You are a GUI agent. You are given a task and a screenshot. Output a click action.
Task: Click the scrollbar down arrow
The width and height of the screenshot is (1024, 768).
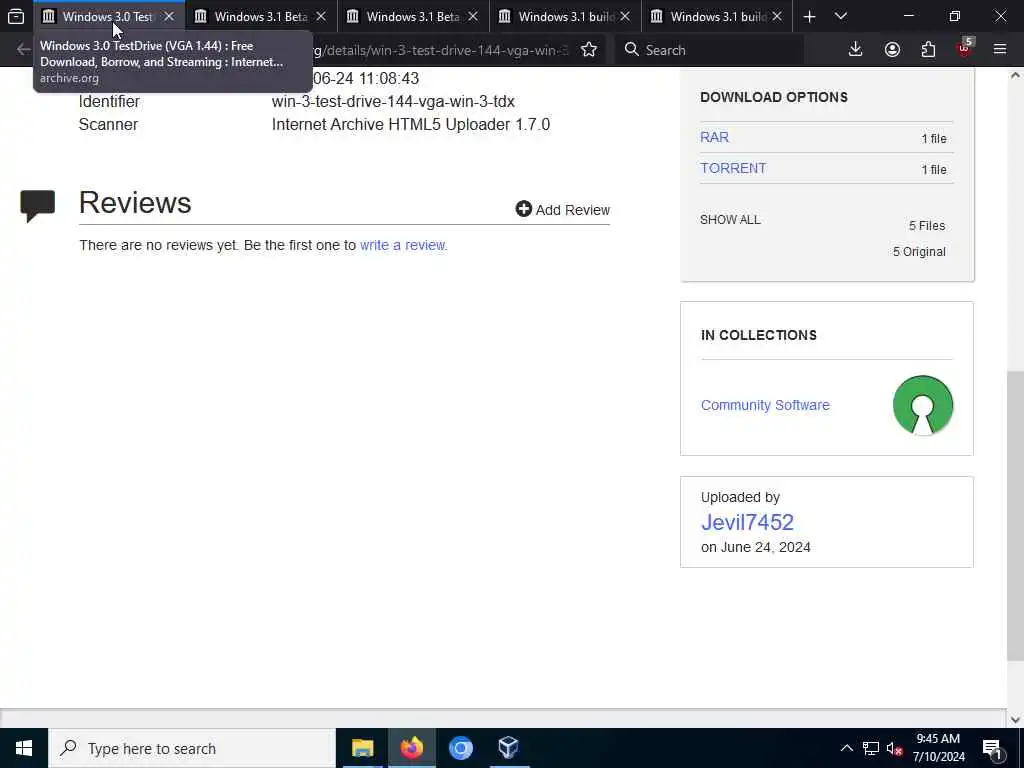pyautogui.click(x=1015, y=720)
